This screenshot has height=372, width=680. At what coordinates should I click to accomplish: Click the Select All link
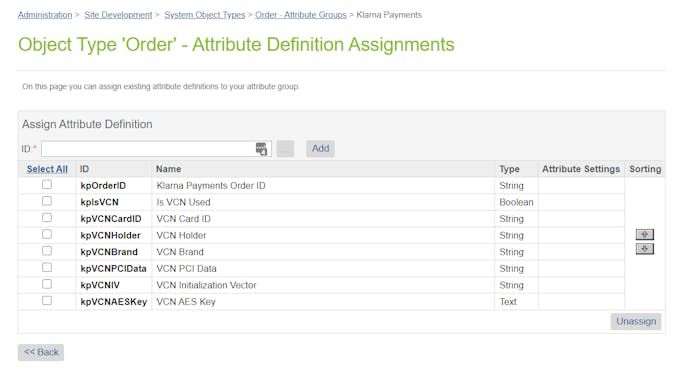click(47, 169)
